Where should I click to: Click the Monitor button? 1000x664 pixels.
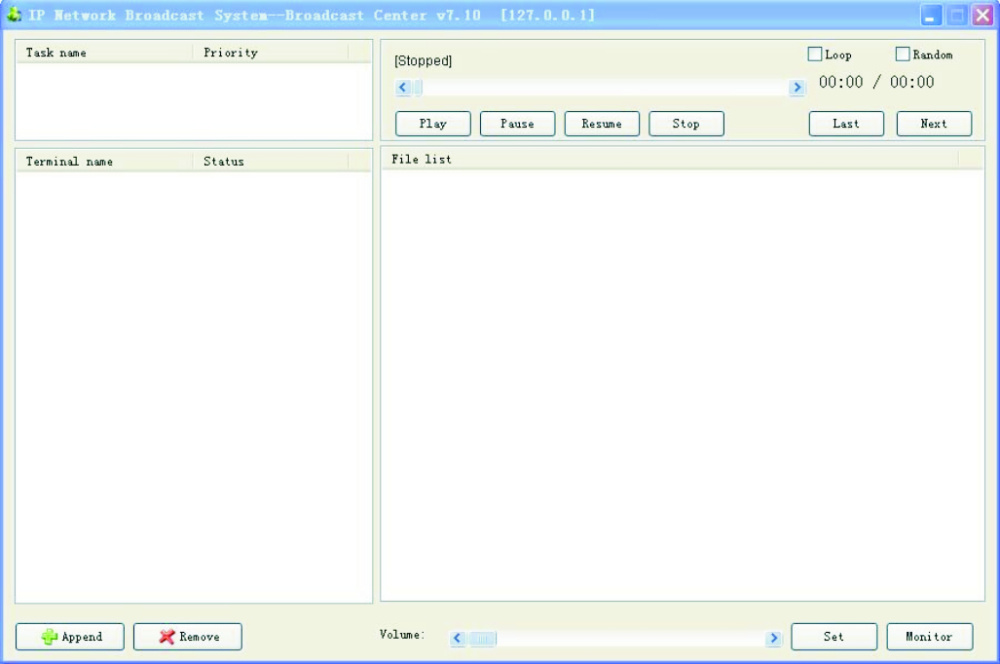pos(929,637)
